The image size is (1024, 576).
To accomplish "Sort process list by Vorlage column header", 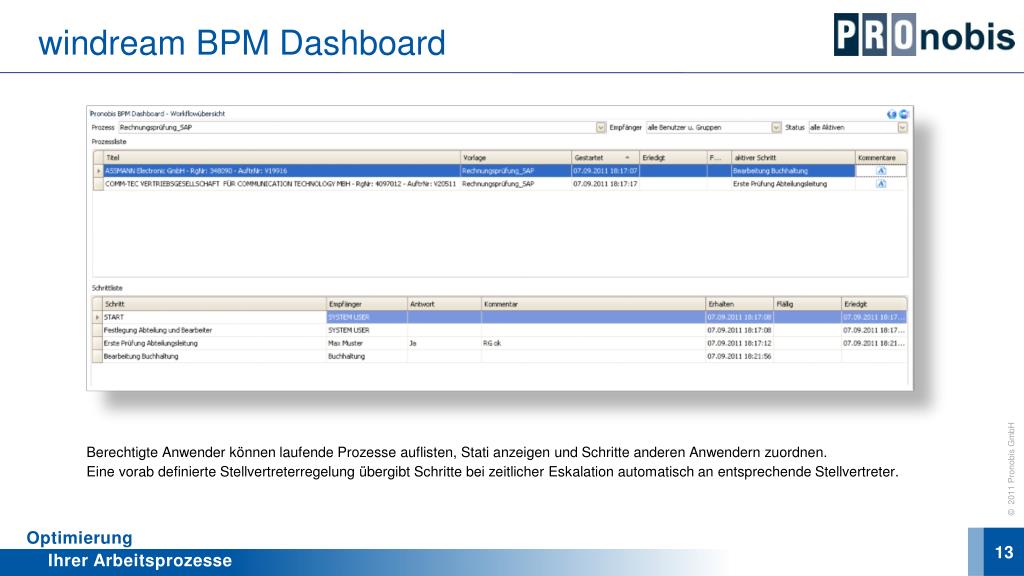I will coord(516,158).
